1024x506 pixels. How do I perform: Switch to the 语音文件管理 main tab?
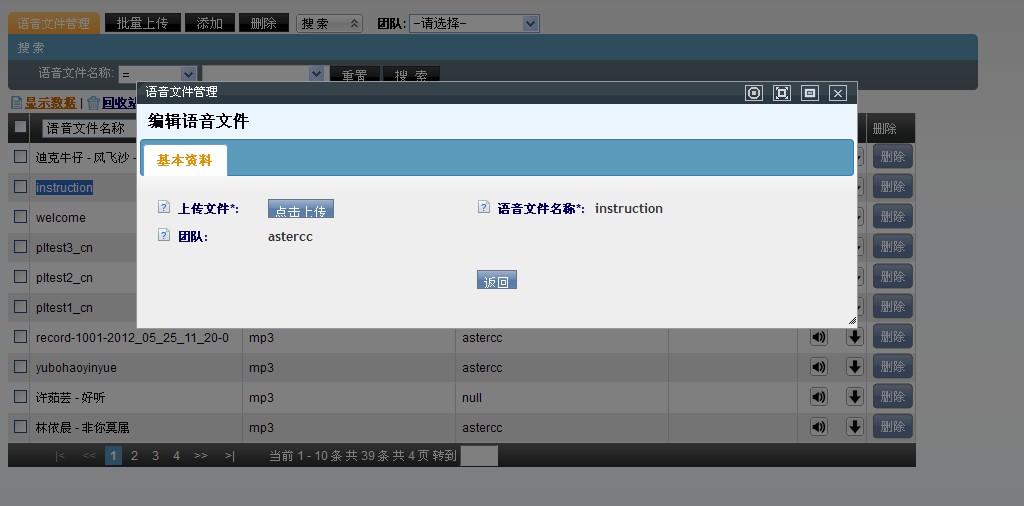[54, 23]
